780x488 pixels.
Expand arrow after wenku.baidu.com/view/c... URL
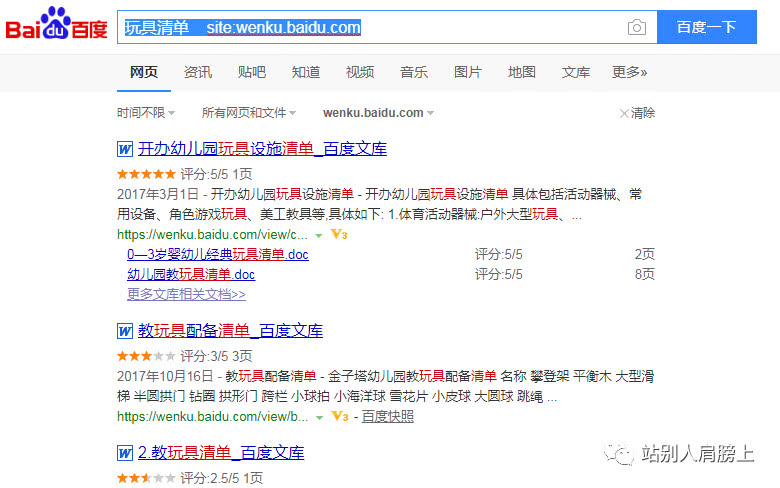(319, 235)
